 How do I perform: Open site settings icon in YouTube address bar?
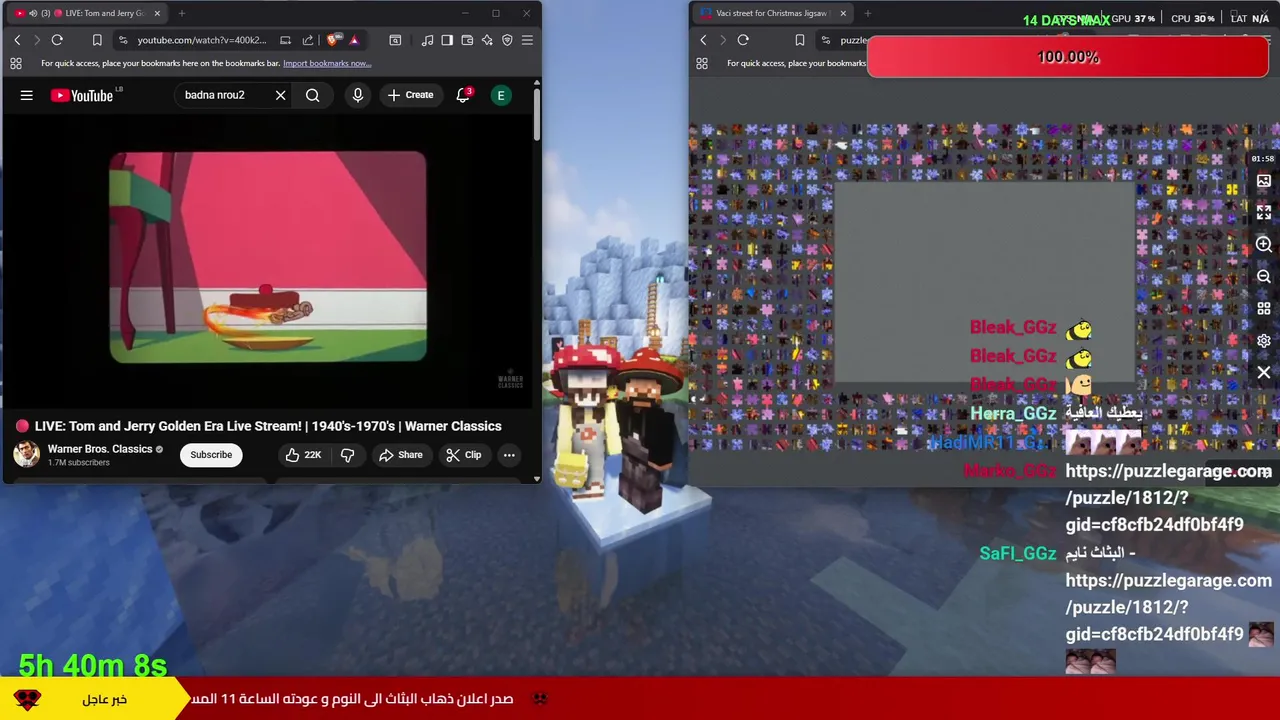point(123,40)
